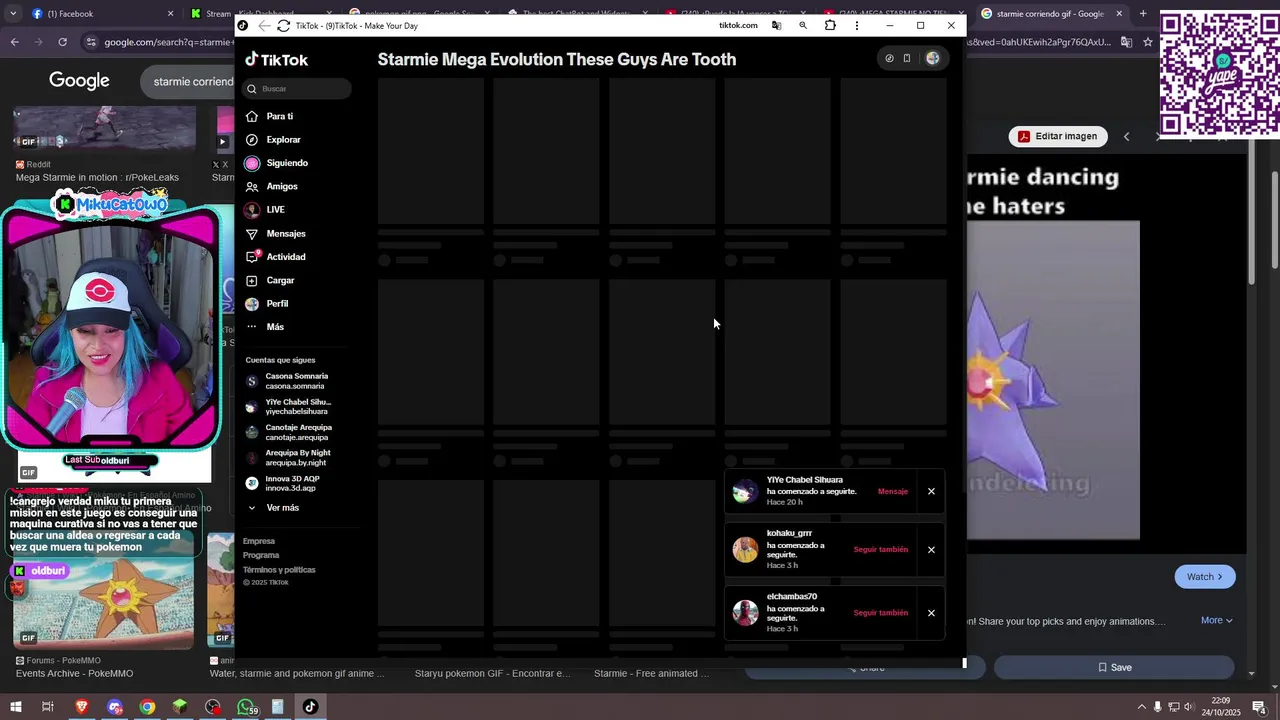The width and height of the screenshot is (1280, 720).
Task: Click Seguir también for elchambas70
Action: pyautogui.click(x=881, y=613)
